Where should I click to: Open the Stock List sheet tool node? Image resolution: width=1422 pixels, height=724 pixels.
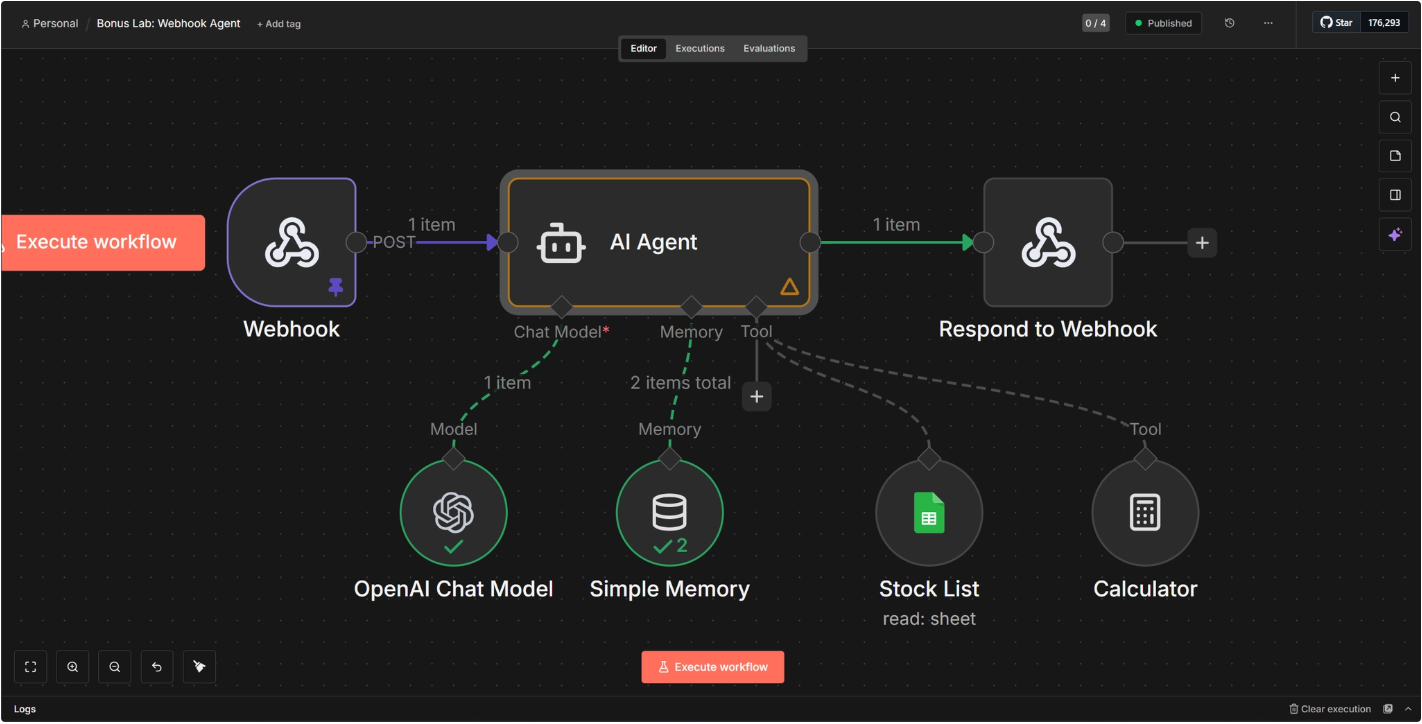[x=929, y=512]
